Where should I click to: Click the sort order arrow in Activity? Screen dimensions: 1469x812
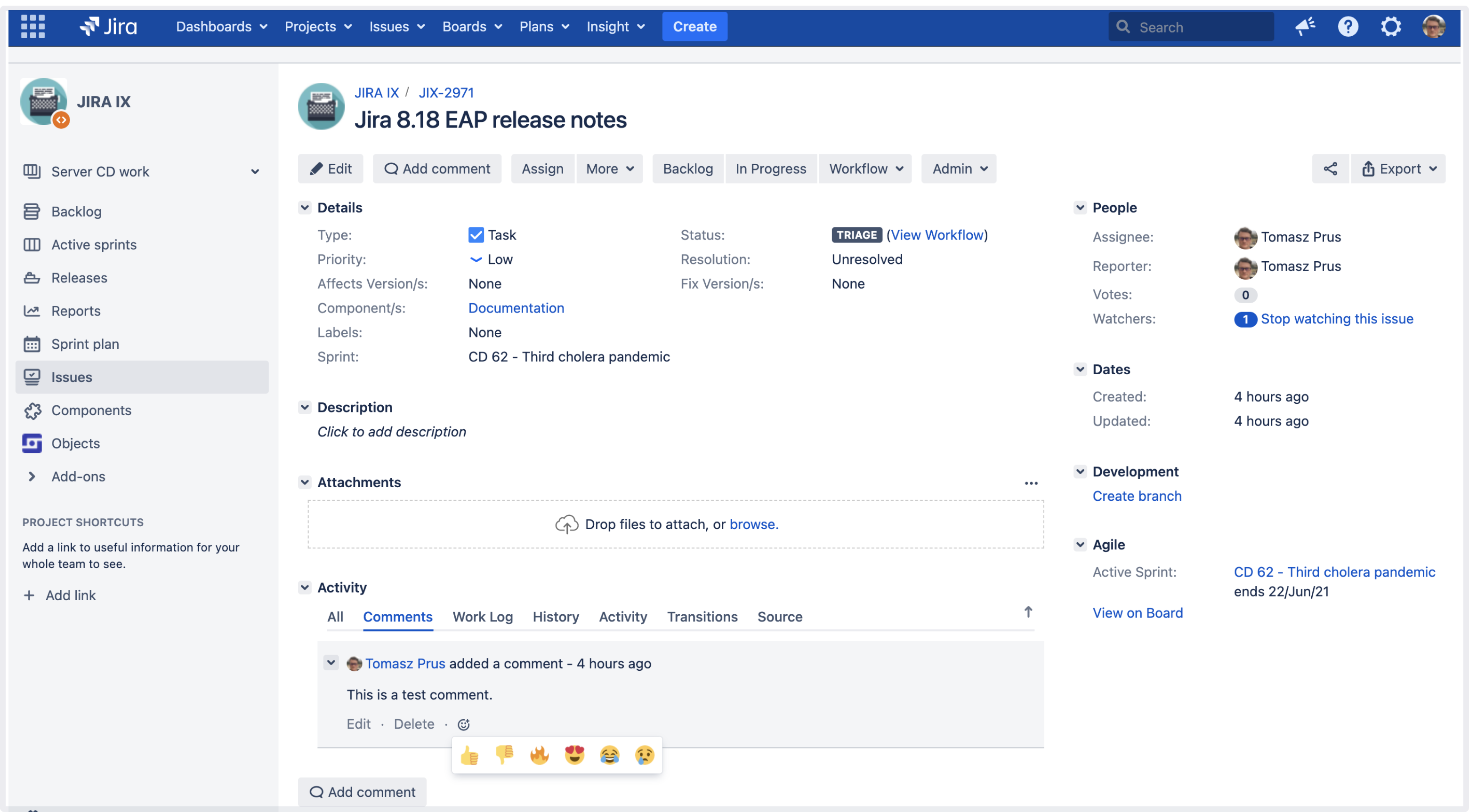[x=1028, y=612]
